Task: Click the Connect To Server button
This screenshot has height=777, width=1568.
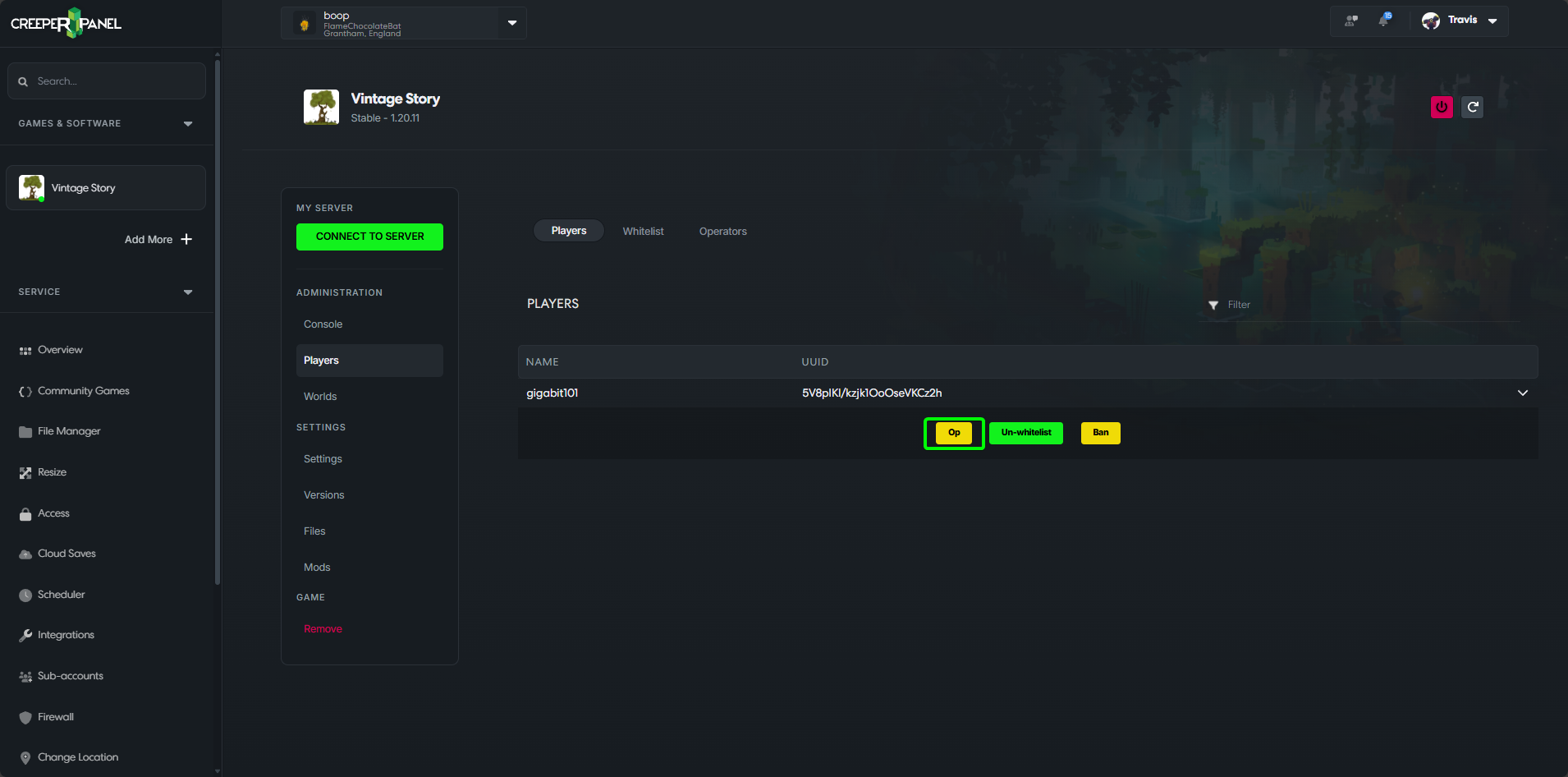Action: point(369,237)
